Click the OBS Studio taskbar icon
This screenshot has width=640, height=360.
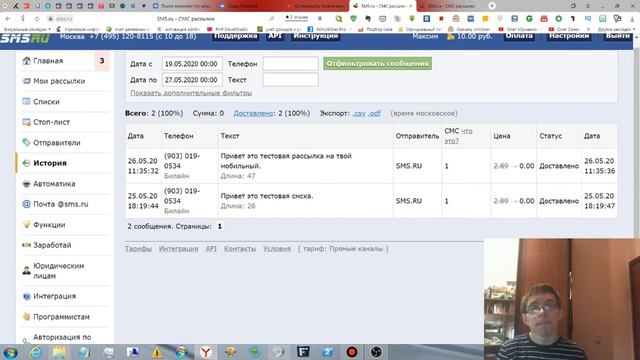click(x=376, y=352)
